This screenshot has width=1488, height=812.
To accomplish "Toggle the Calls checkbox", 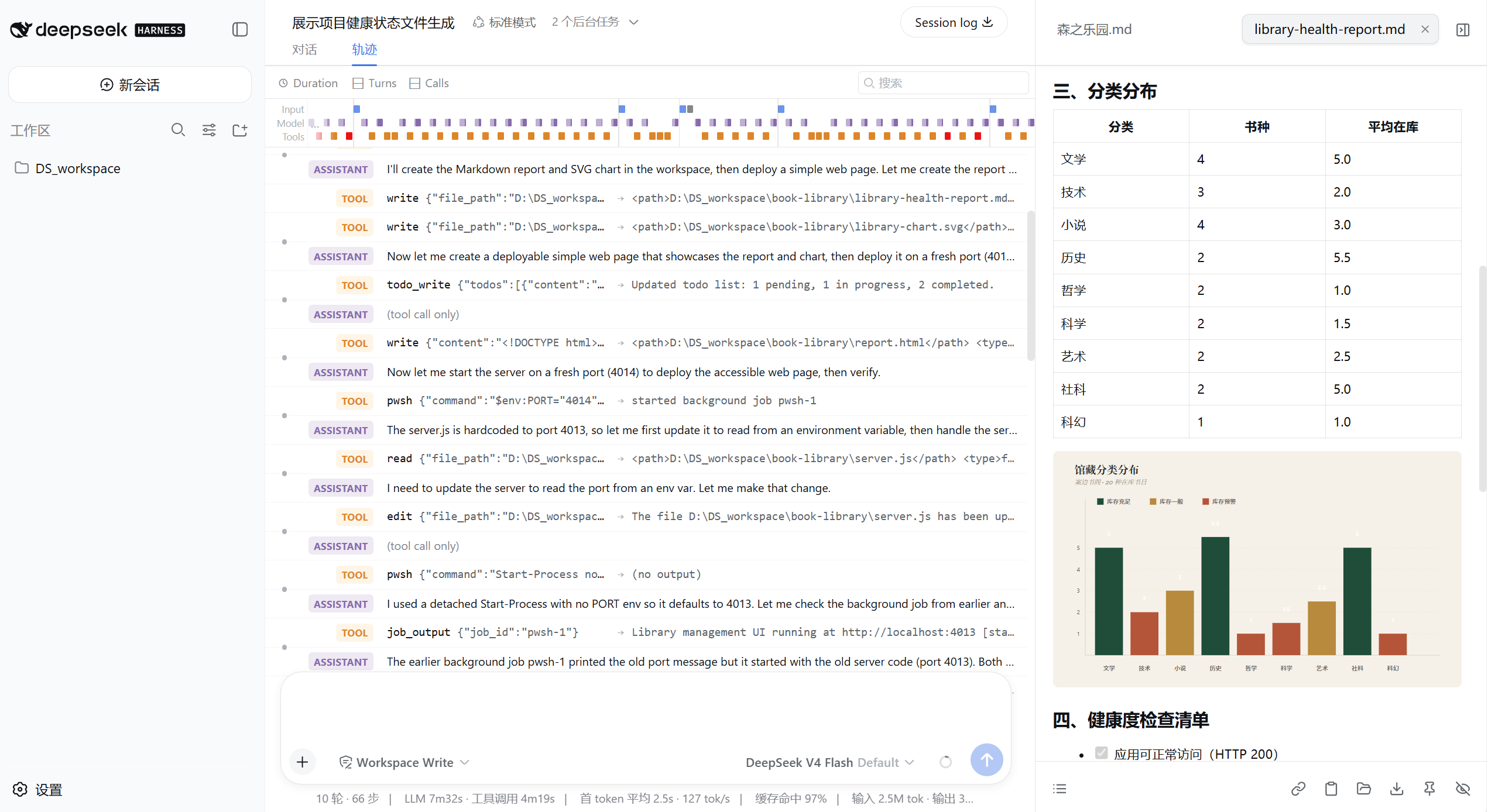I will pos(429,83).
